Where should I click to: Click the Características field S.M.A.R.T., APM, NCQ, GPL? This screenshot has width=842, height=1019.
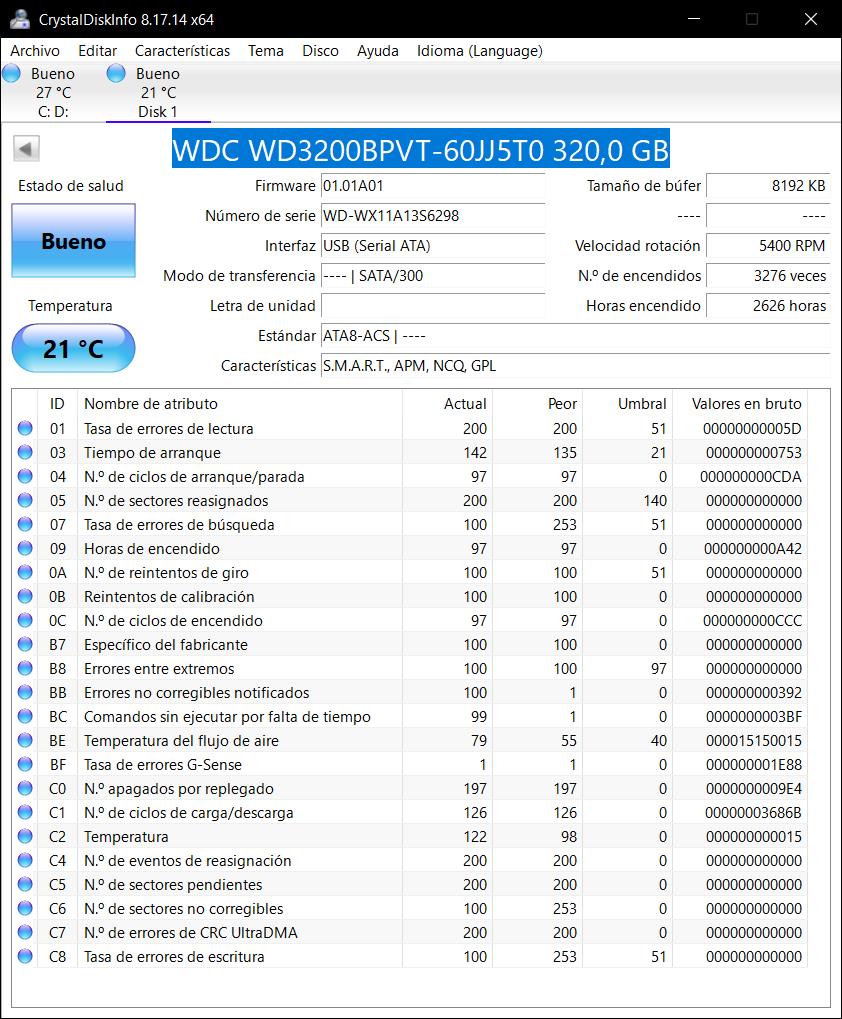point(575,366)
